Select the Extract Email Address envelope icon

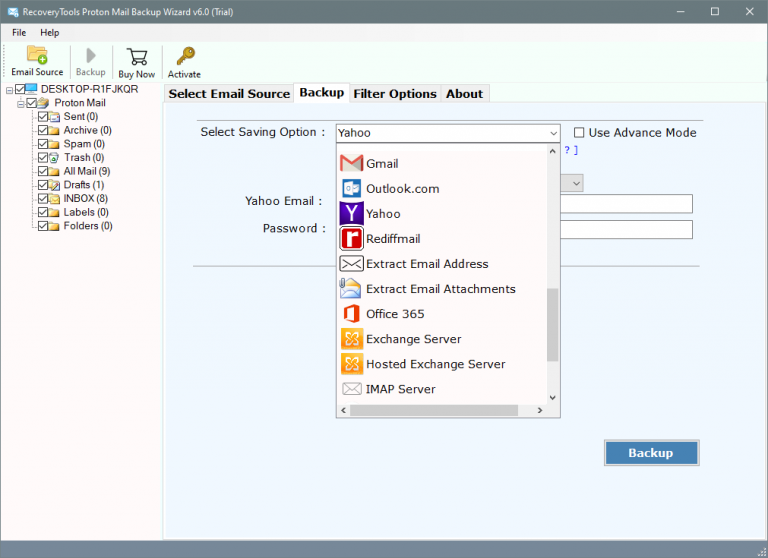tap(351, 264)
